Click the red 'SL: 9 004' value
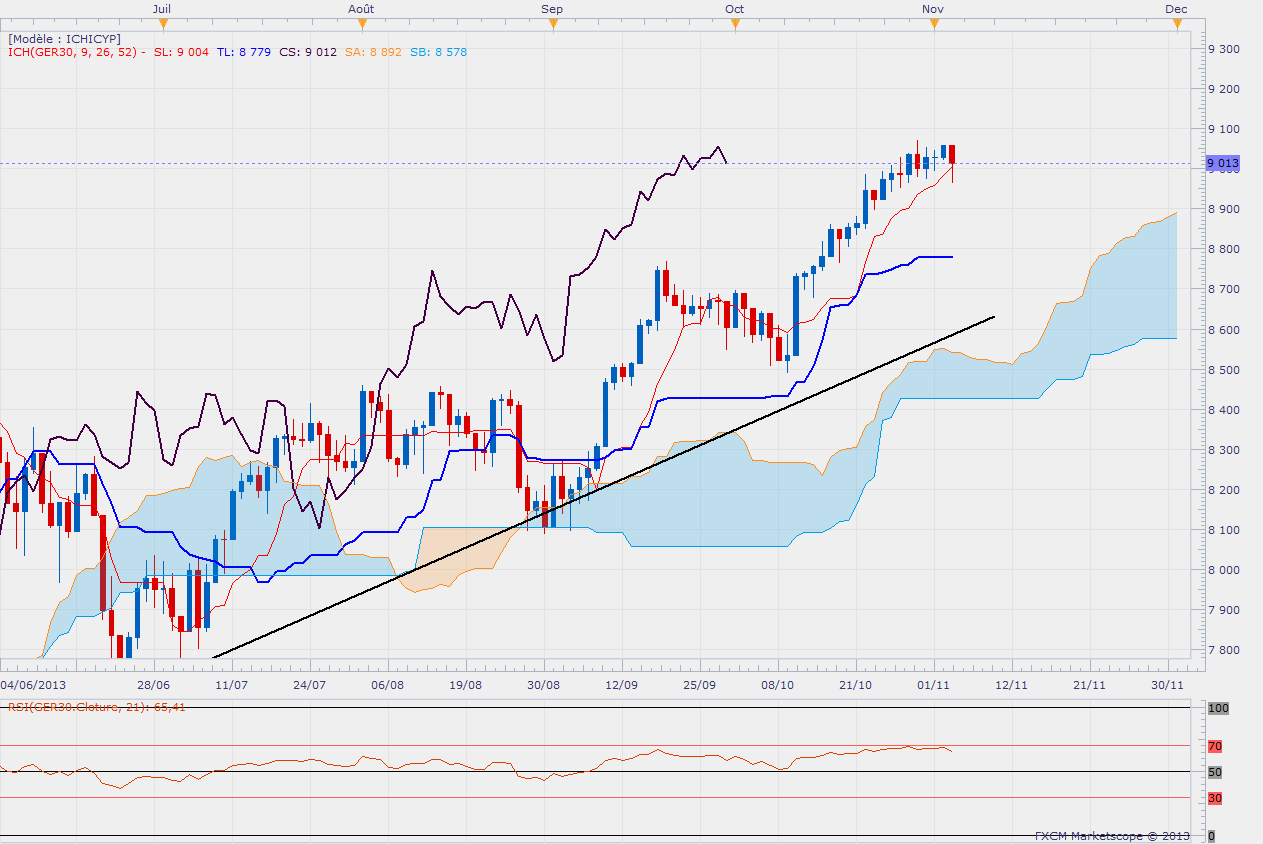The width and height of the screenshot is (1263, 844). click(x=181, y=52)
